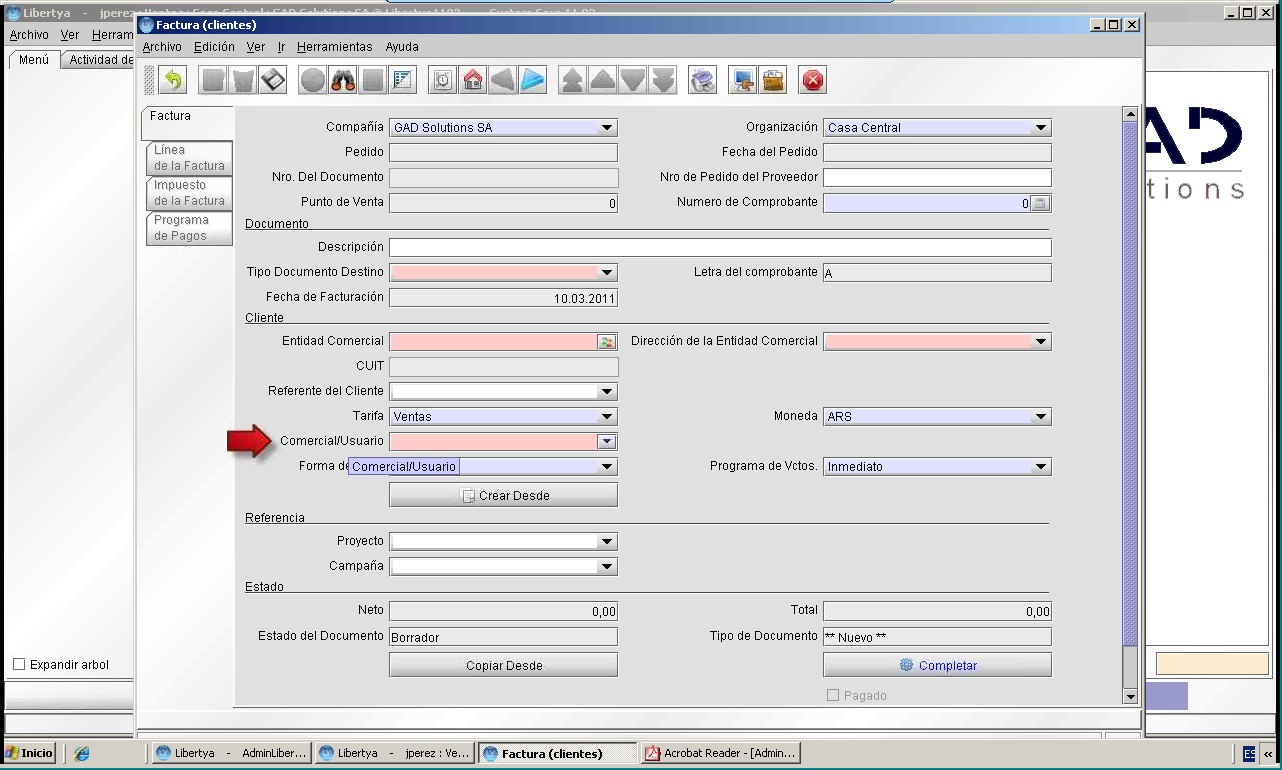The height and width of the screenshot is (770, 1282).
Task: Click the home house toolbar icon
Action: [473, 80]
